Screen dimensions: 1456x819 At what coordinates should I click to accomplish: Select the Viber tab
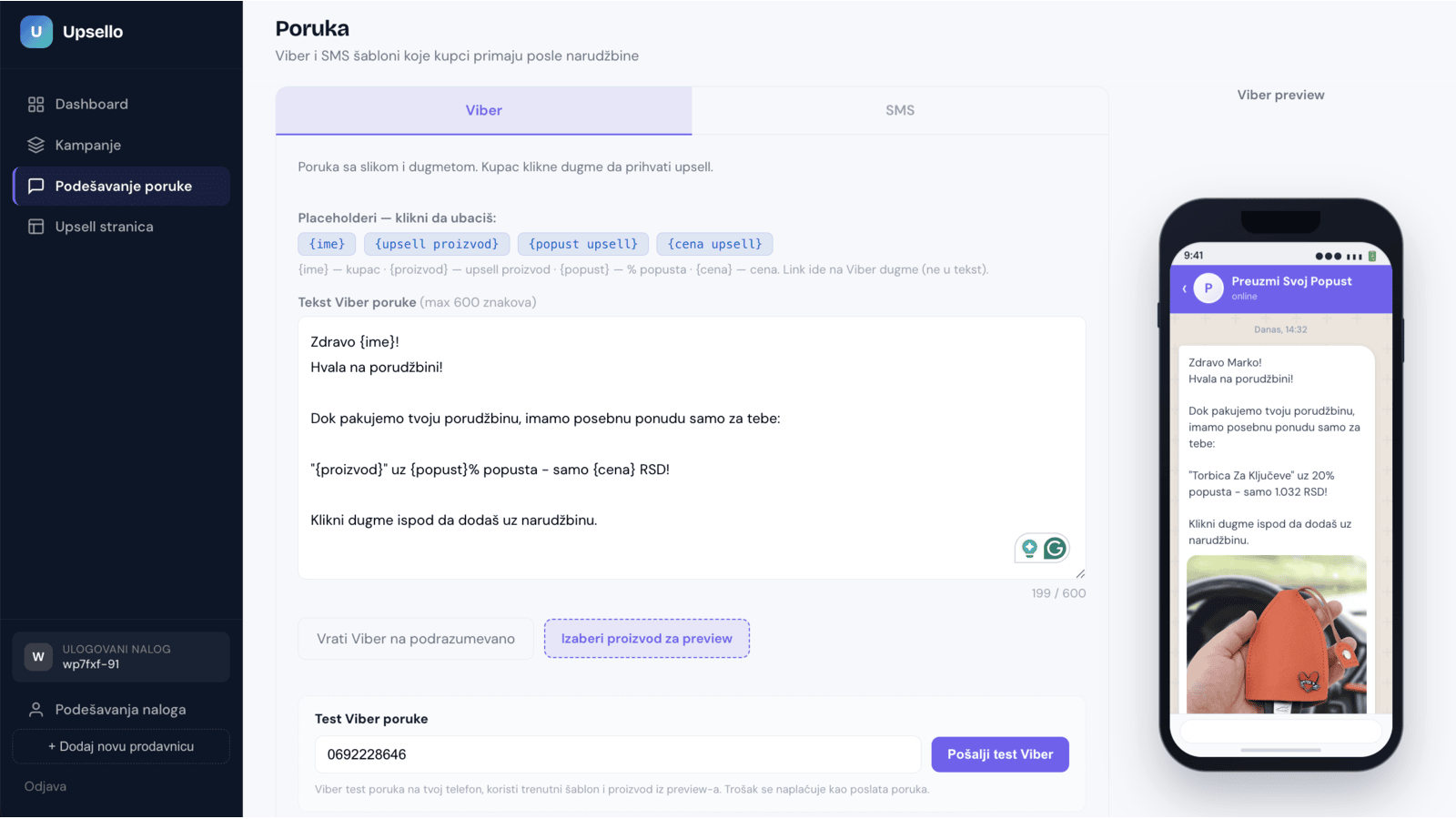point(484,111)
